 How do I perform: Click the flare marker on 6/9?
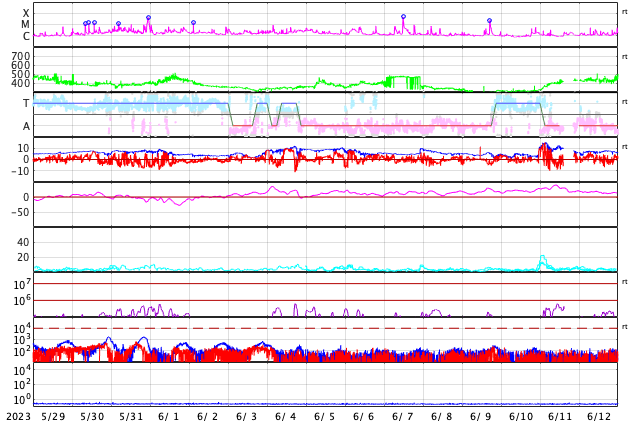click(x=489, y=21)
